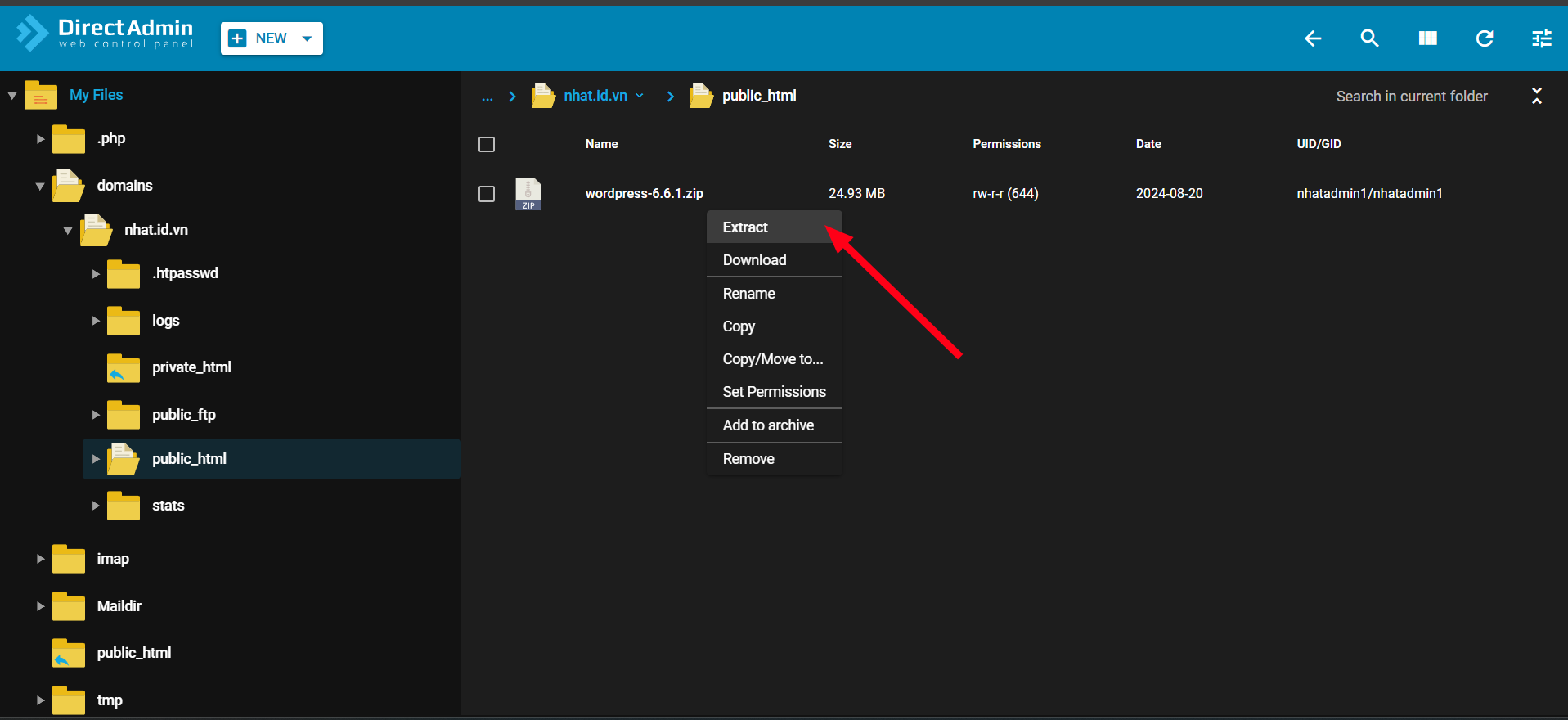The width and height of the screenshot is (1568, 720).
Task: Refresh the file list
Action: point(1485,38)
